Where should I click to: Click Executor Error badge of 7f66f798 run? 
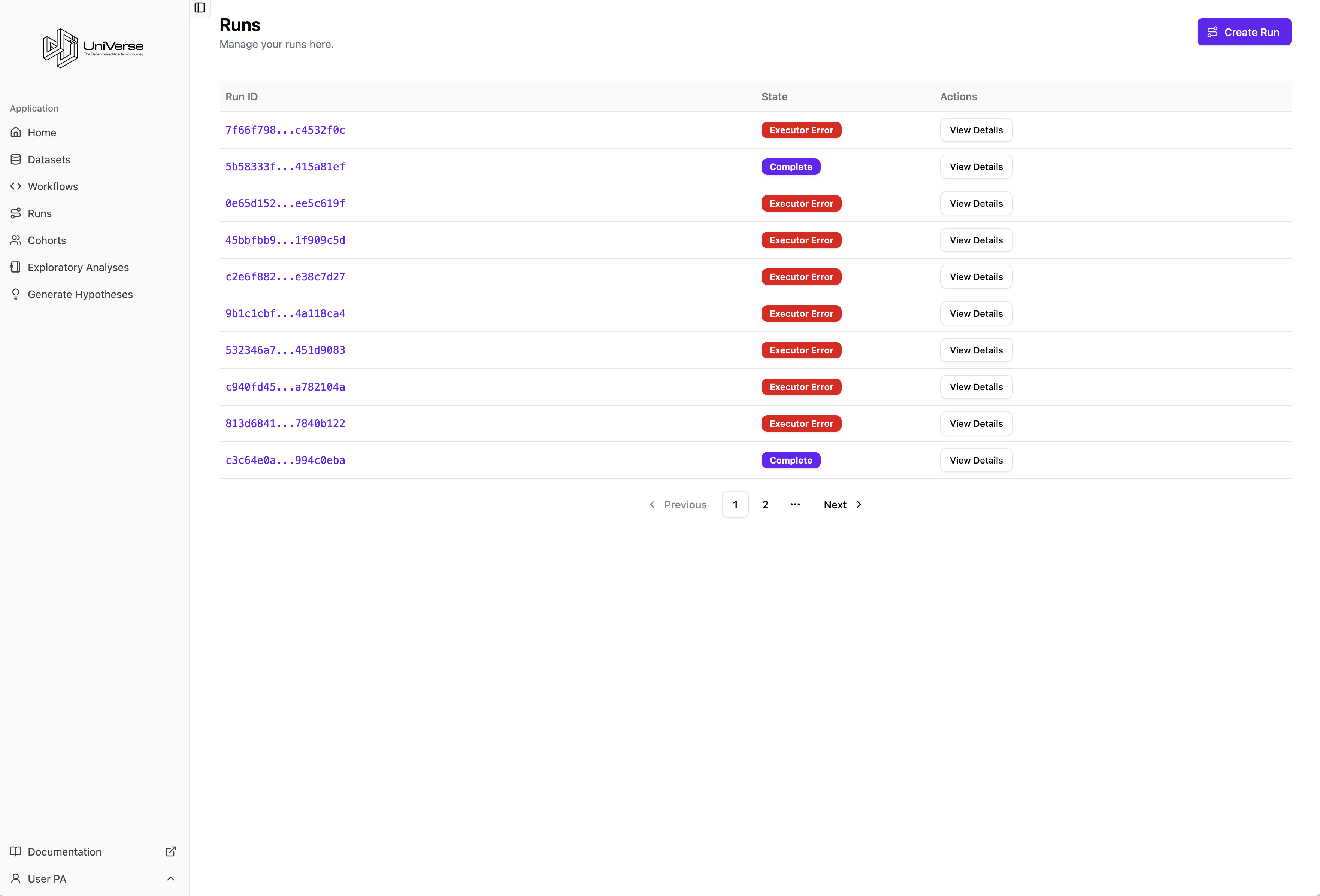[x=801, y=130]
